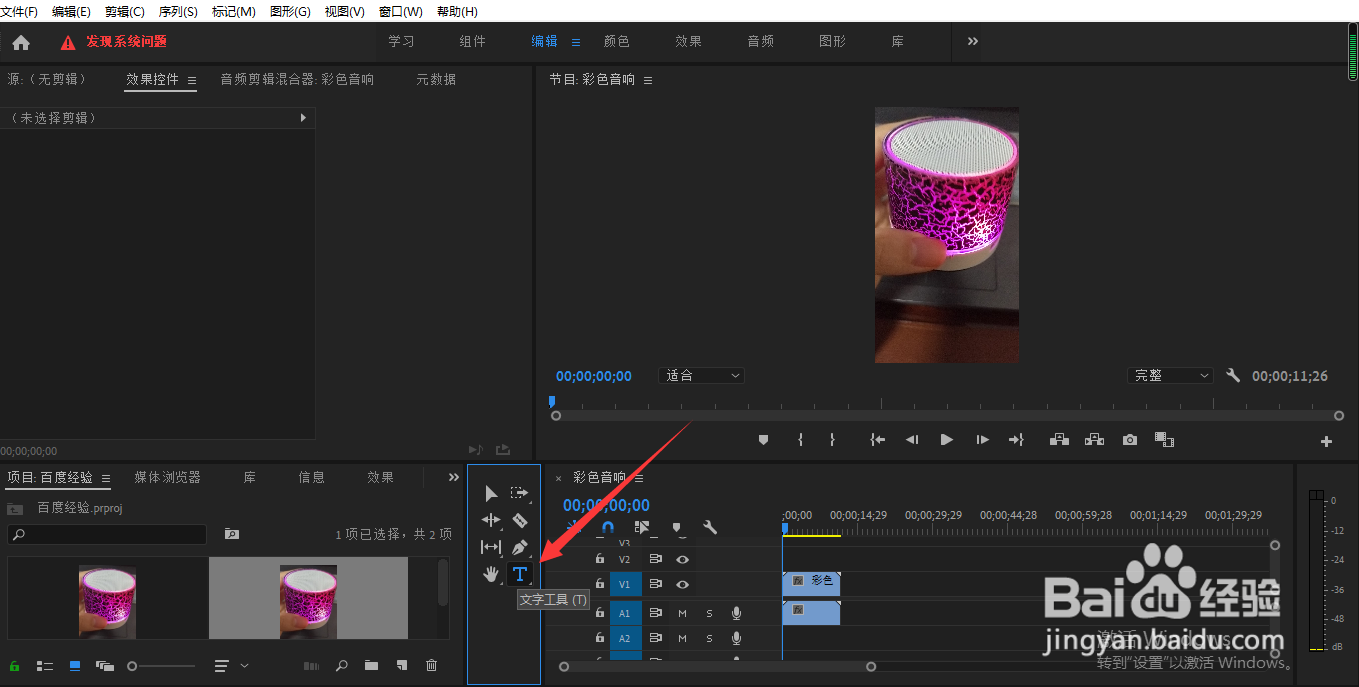Open program monitor button editor plus
Image resolution: width=1359 pixels, height=687 pixels.
click(1327, 441)
